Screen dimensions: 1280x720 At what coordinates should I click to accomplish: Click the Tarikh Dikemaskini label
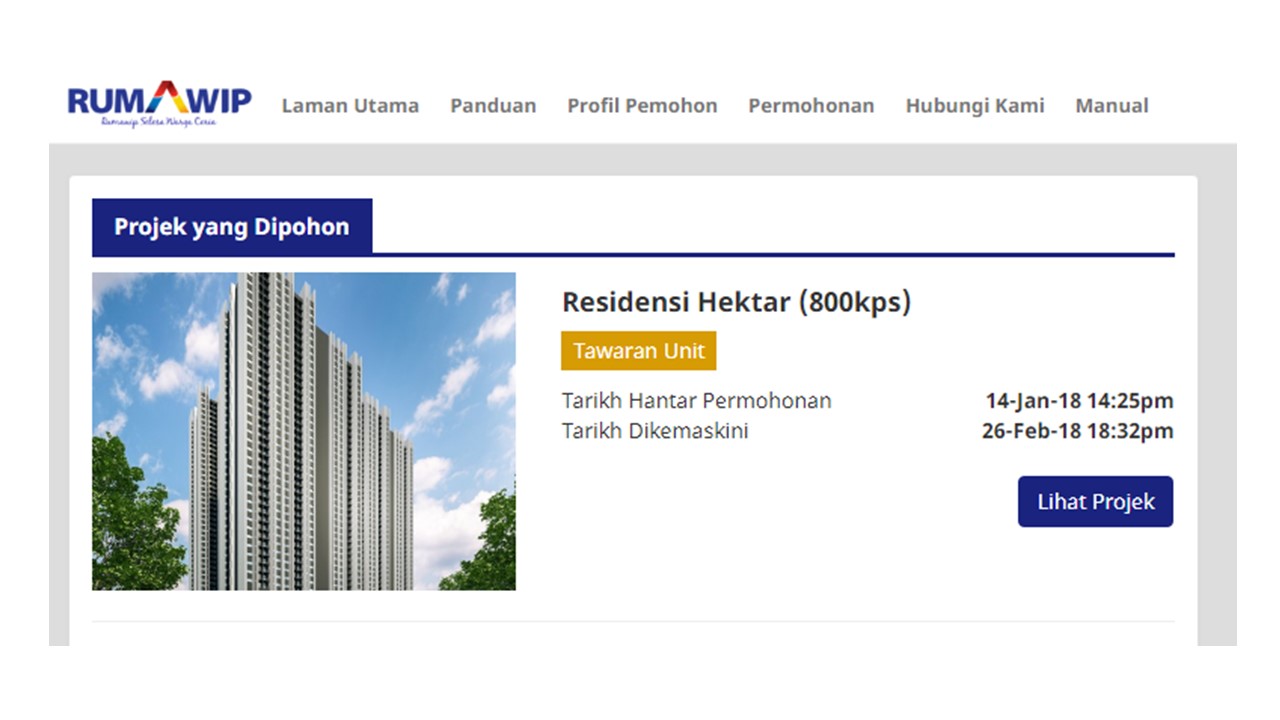(x=655, y=431)
